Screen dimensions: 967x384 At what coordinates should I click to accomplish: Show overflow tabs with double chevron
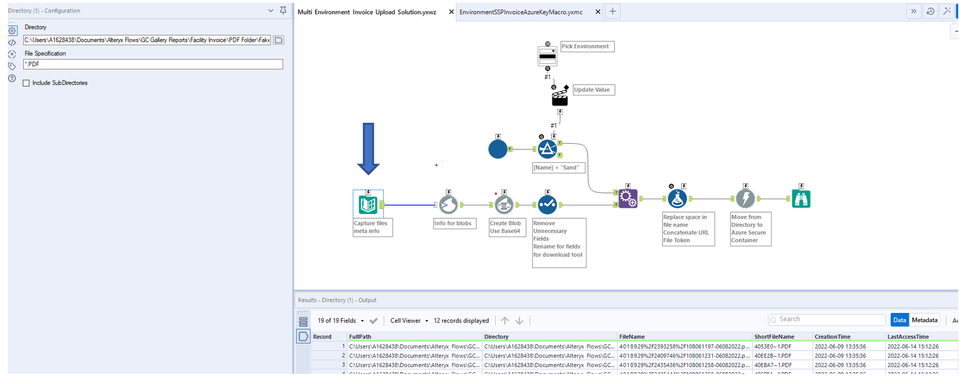913,12
